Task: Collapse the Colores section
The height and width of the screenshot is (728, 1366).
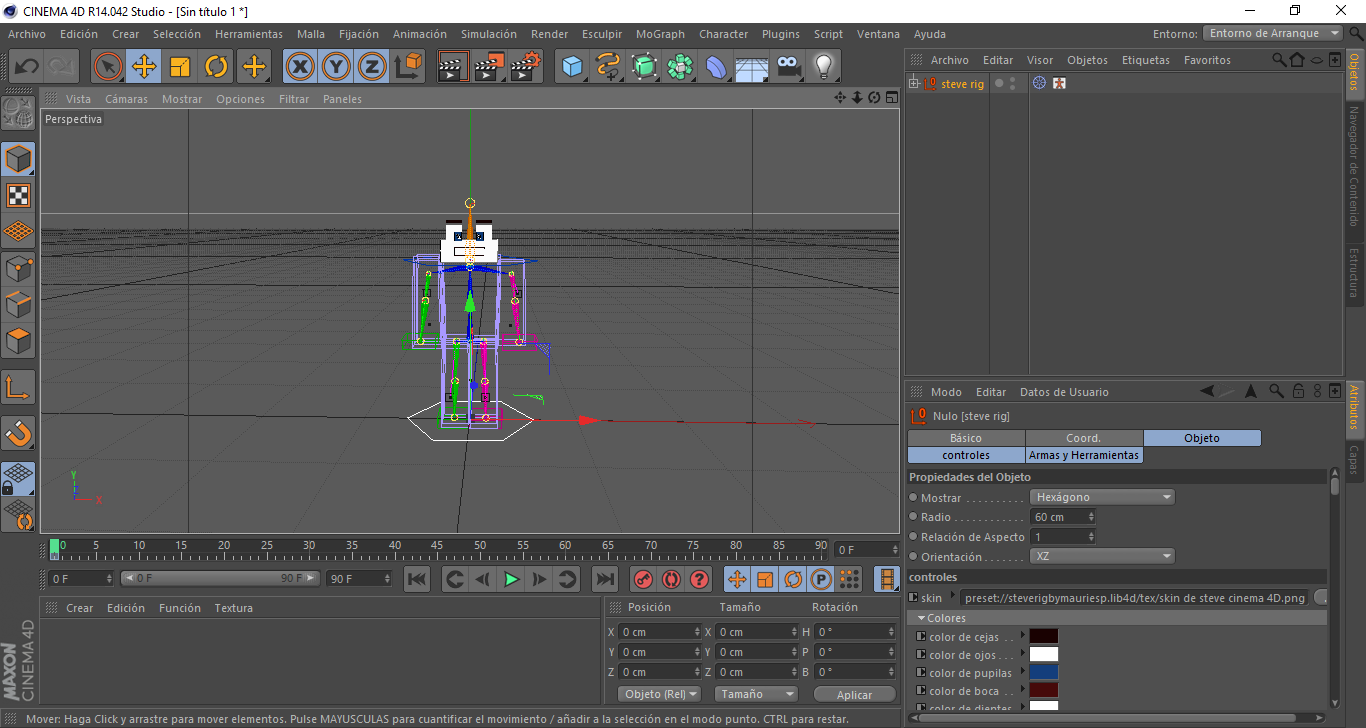Action: pos(921,618)
